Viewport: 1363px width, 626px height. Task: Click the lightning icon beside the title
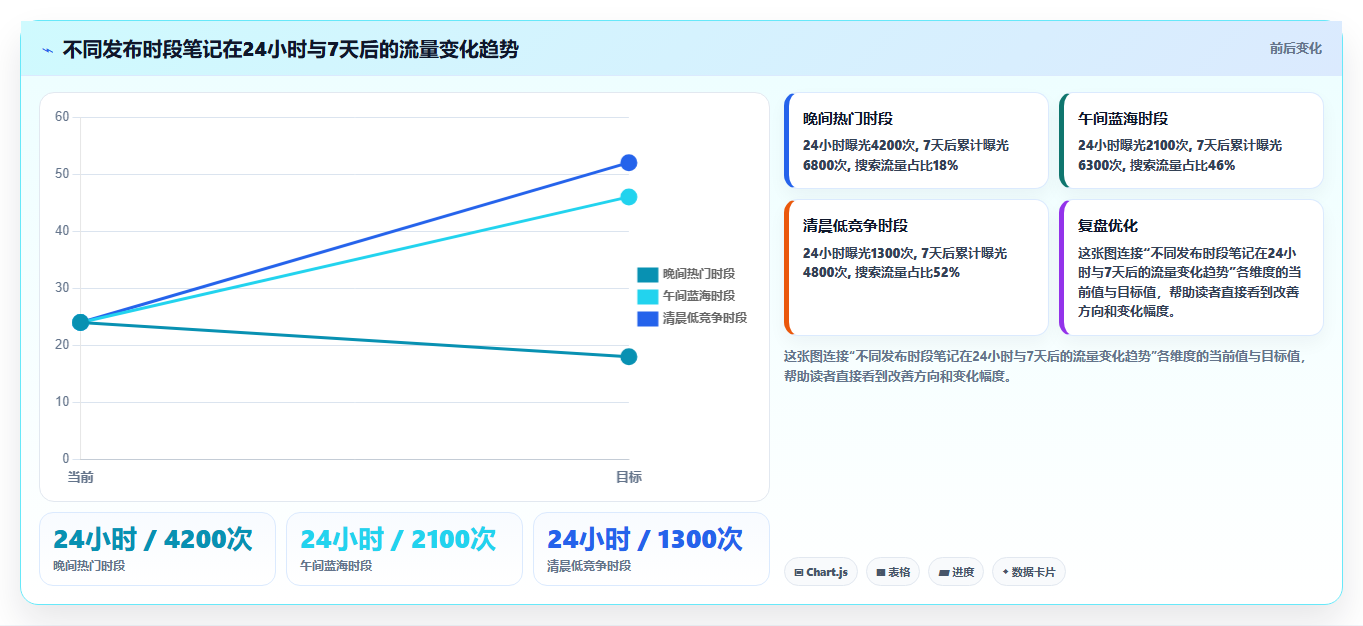click(x=47, y=50)
